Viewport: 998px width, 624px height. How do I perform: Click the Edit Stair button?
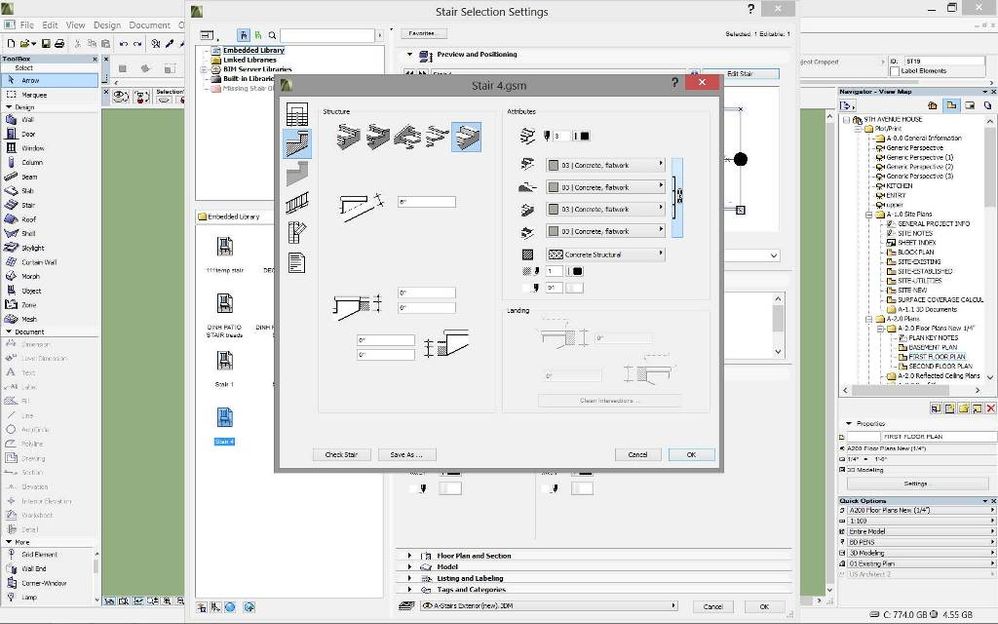740,74
